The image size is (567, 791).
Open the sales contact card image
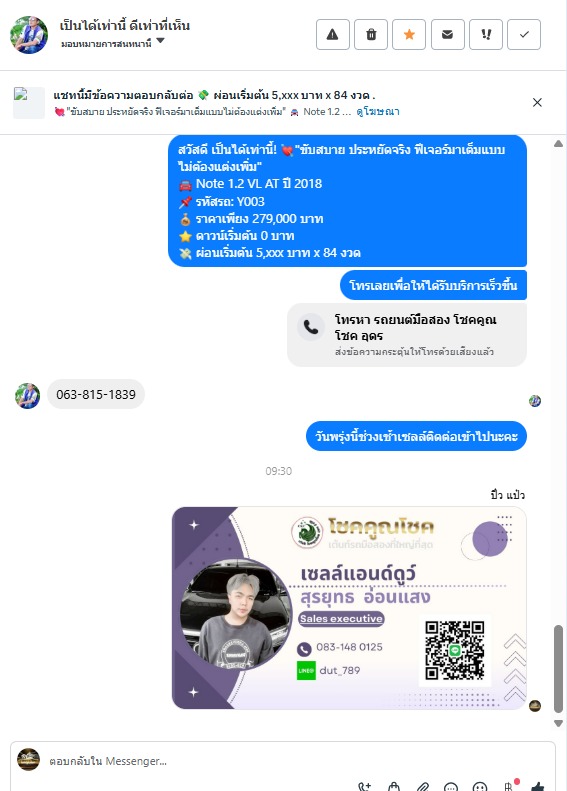click(x=349, y=608)
